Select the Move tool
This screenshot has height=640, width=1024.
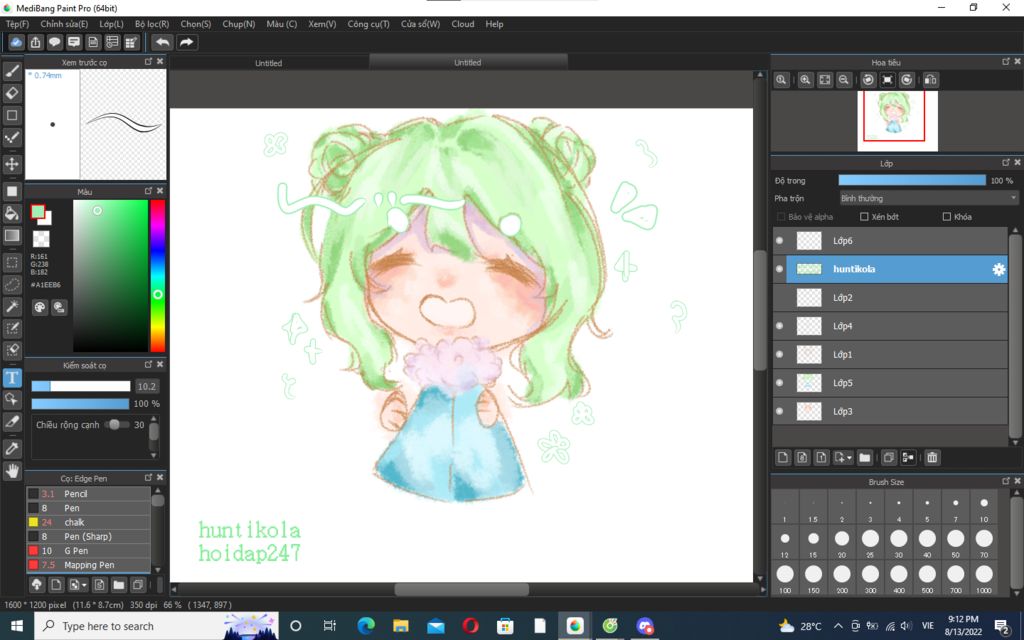click(12, 163)
